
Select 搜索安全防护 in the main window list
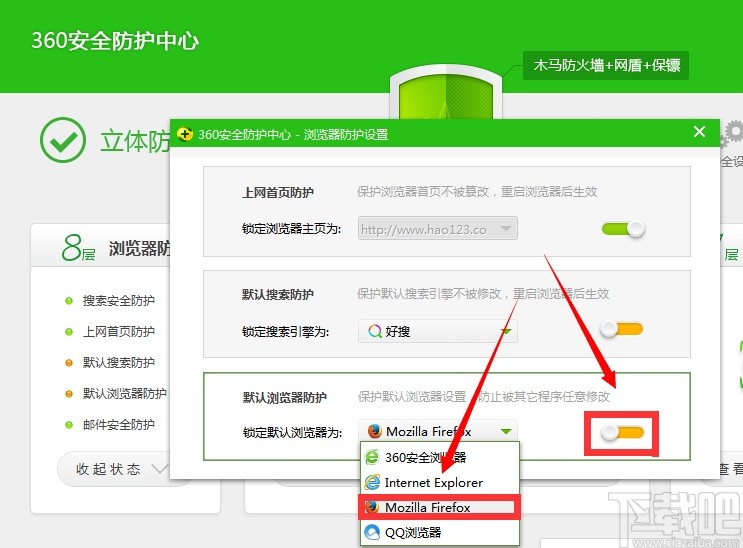click(118, 301)
